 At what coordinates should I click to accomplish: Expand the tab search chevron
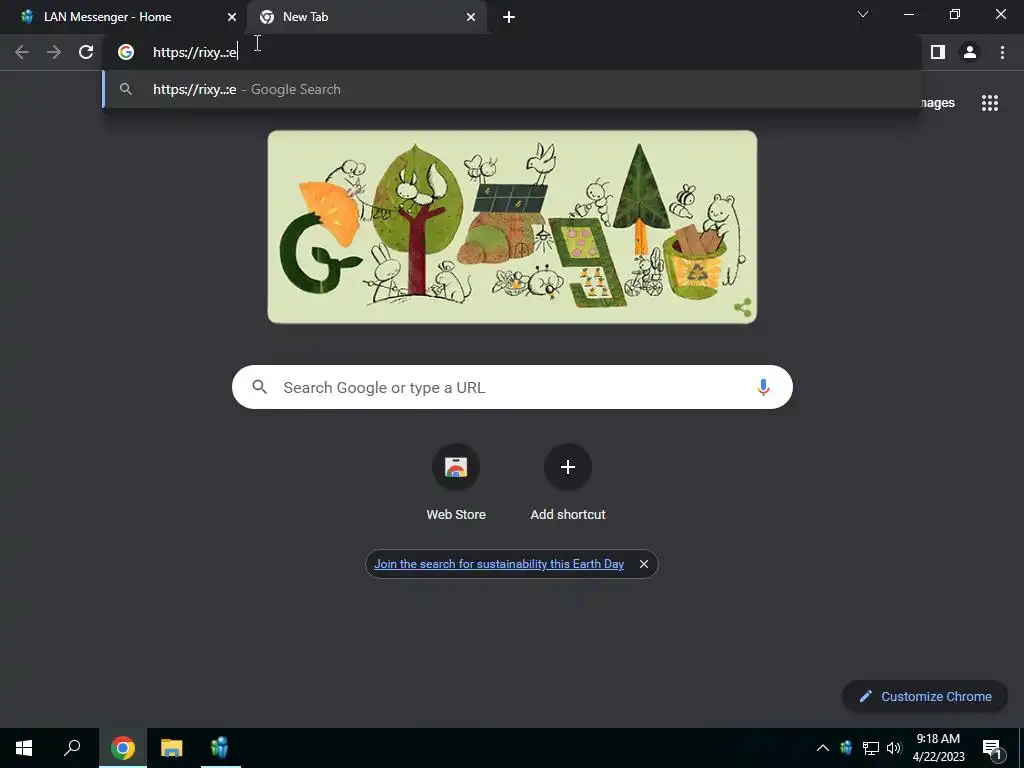click(863, 14)
